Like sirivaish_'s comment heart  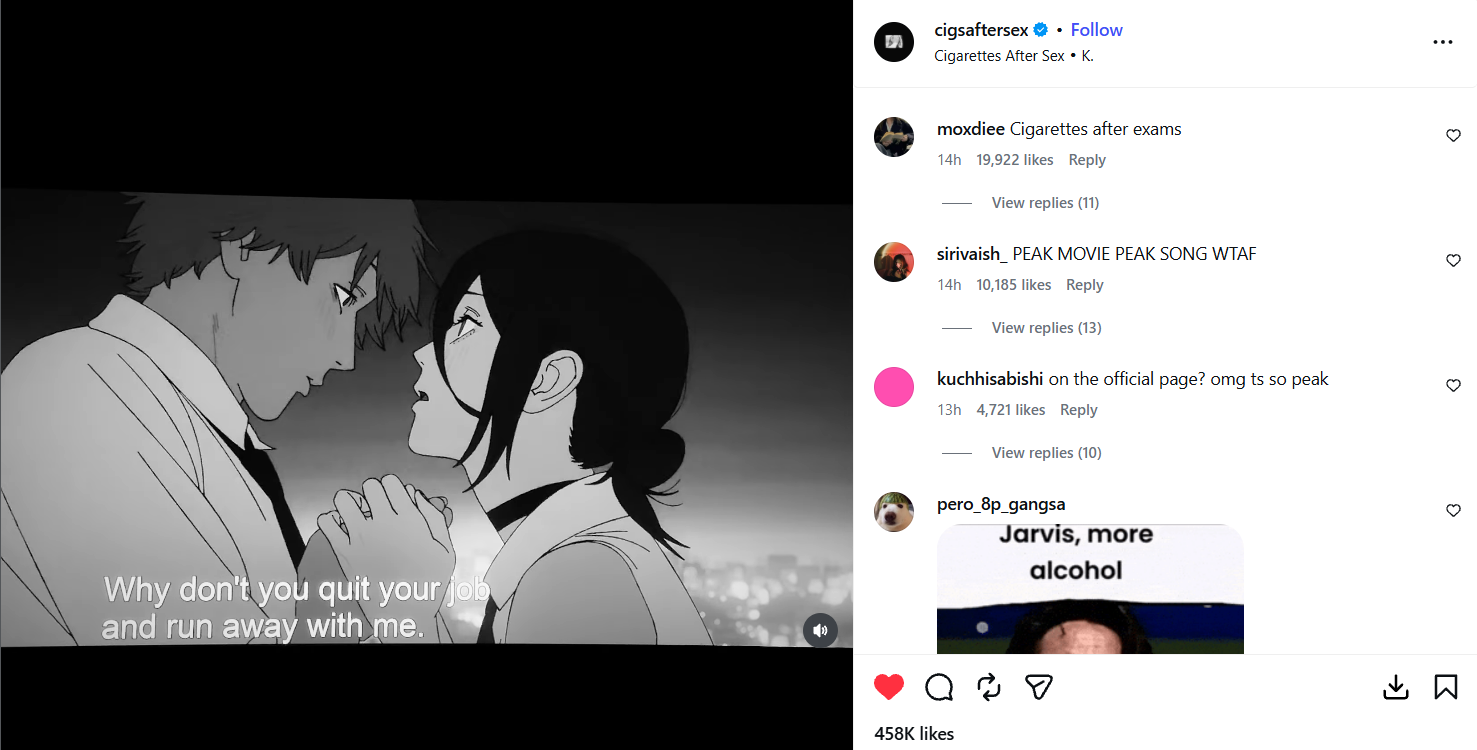(1453, 261)
